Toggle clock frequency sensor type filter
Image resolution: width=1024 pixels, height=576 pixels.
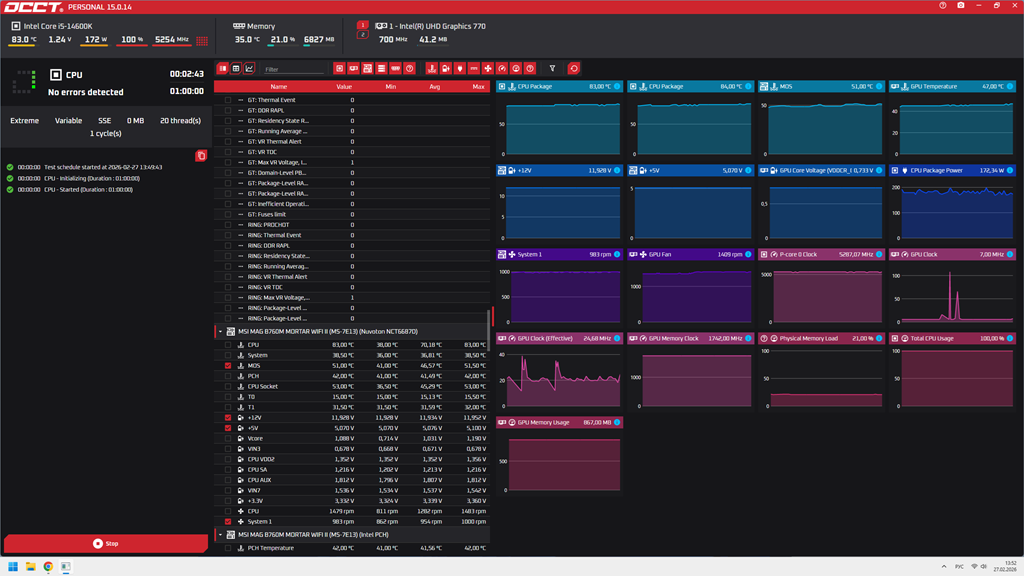502,69
